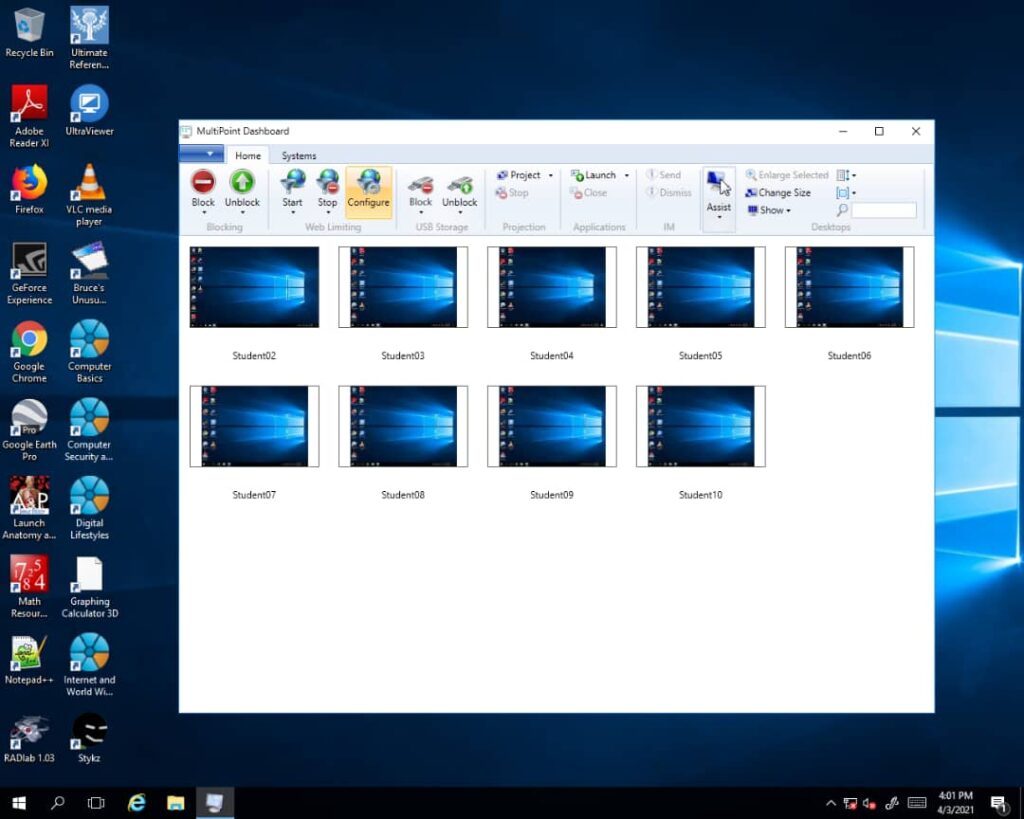Screen dimensions: 1024x819
Task: Open the thumbnail layout dropdown icon
Action: (846, 175)
